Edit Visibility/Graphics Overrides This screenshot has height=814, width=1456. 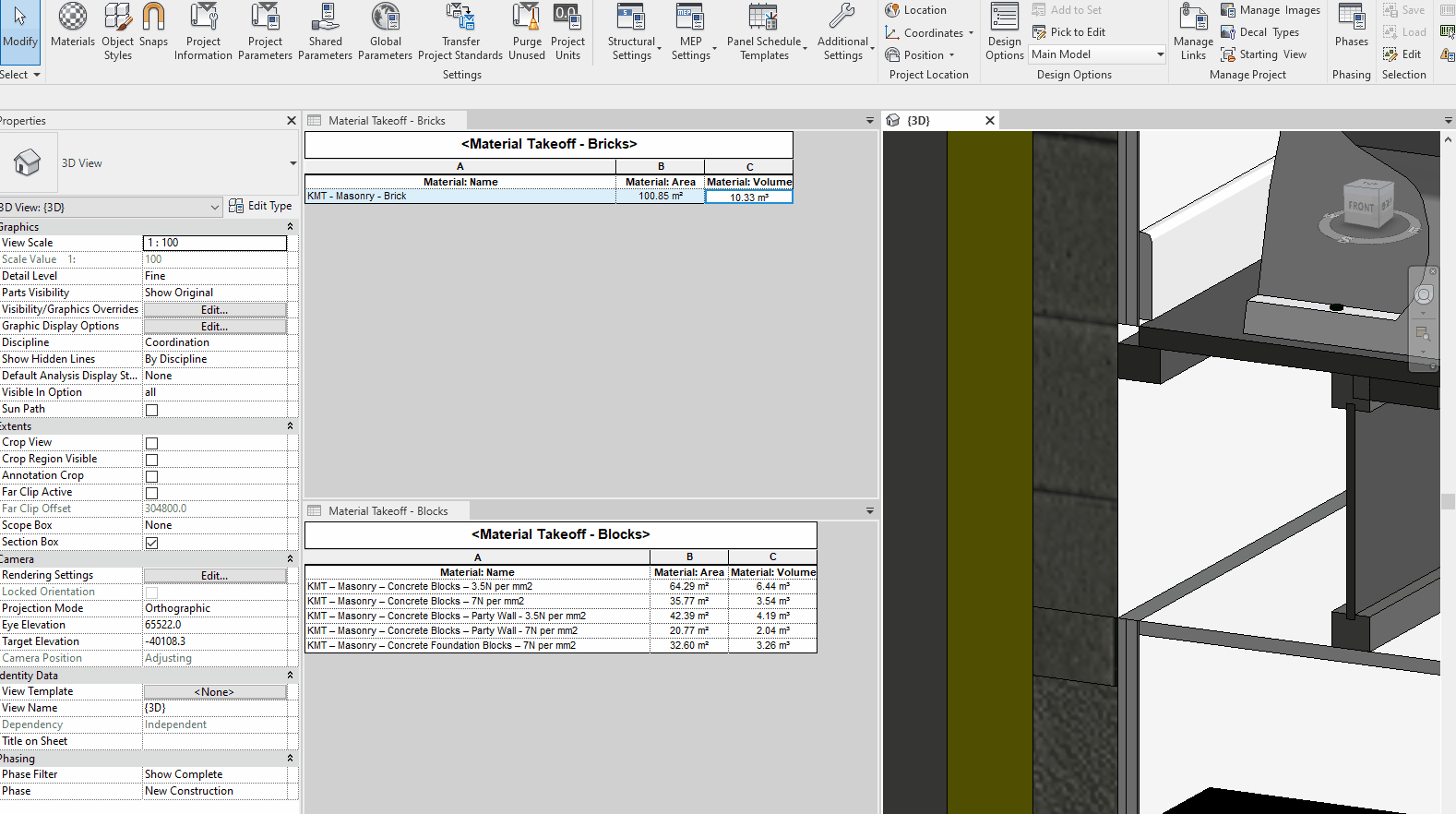[x=215, y=310]
